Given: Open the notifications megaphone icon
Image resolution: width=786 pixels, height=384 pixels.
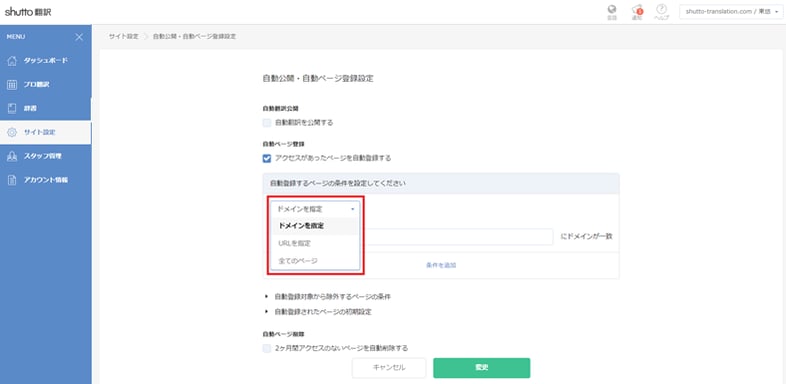Looking at the screenshot, I should click(x=637, y=10).
